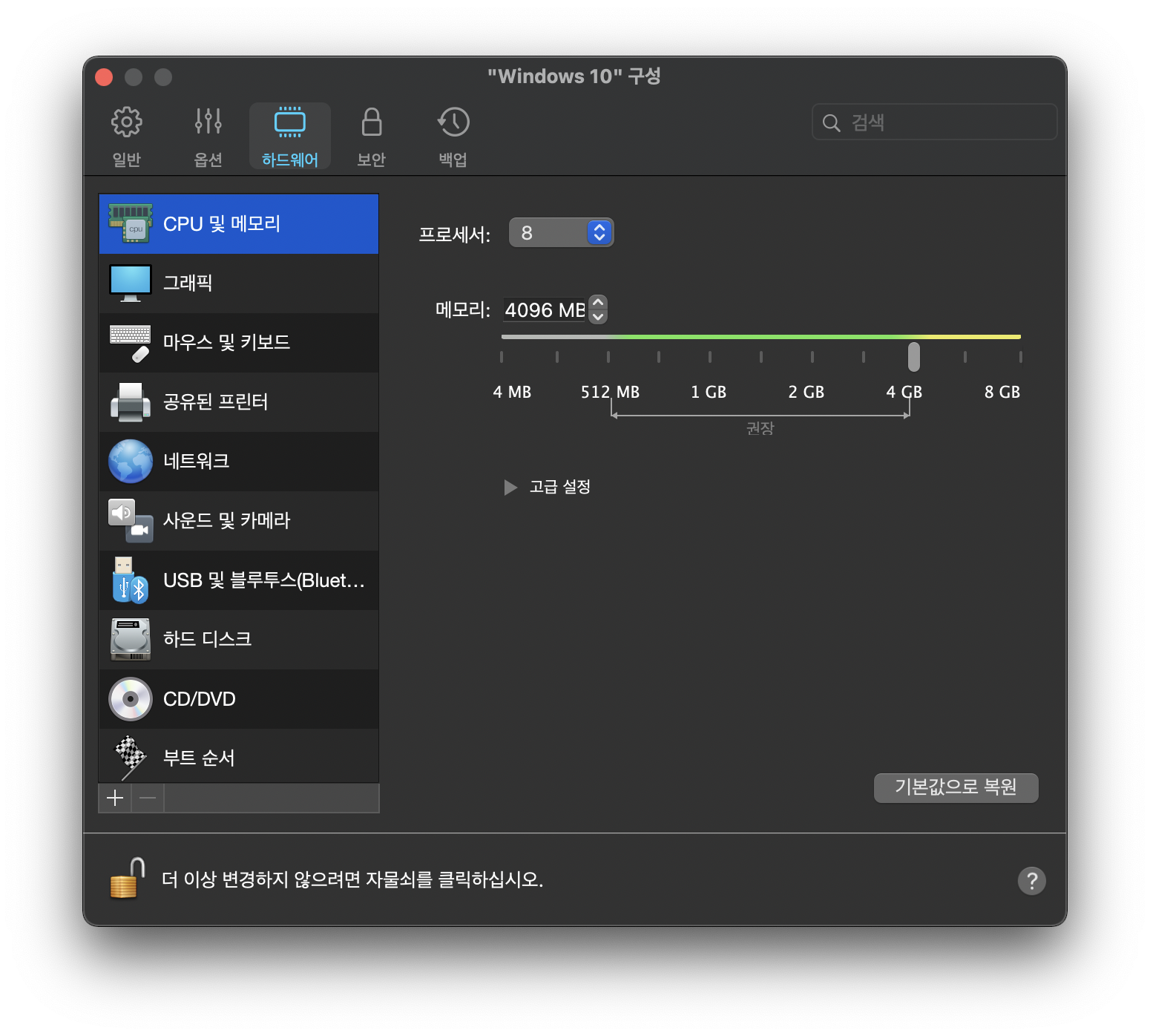Click the CD/DVD sidebar label

click(199, 699)
